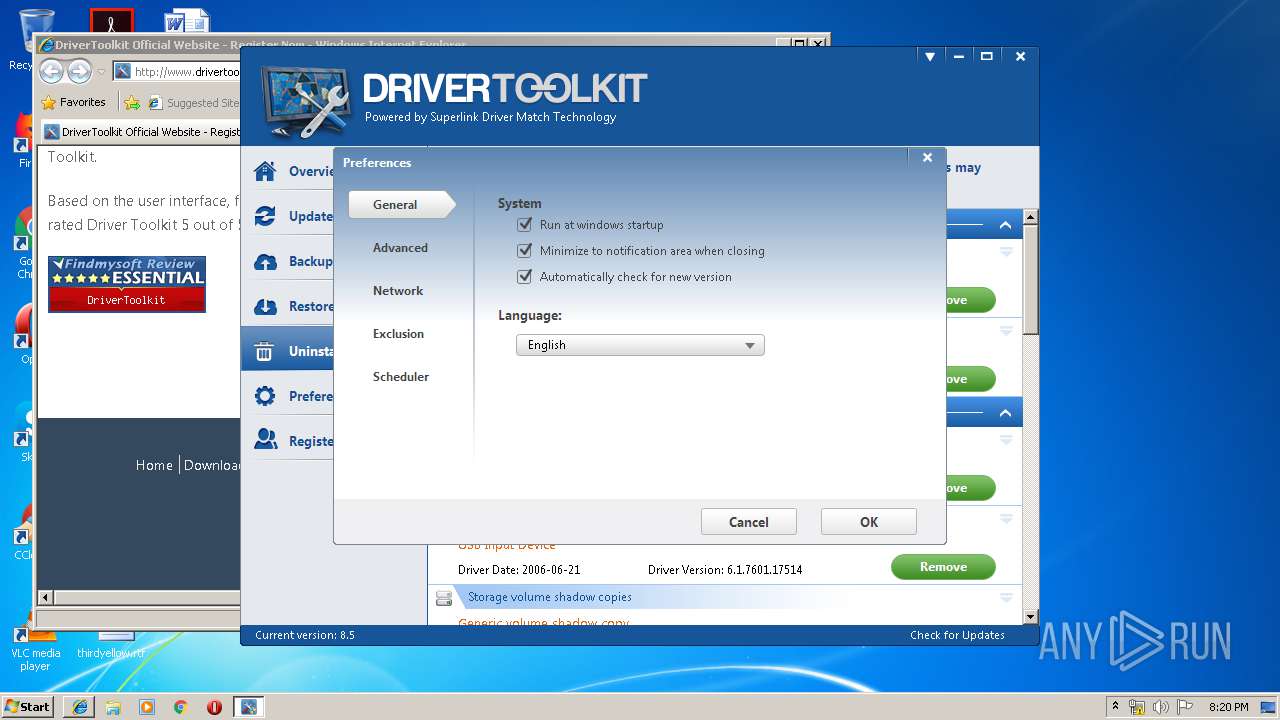Click Remove for the USB Input Device driver

pos(943,567)
